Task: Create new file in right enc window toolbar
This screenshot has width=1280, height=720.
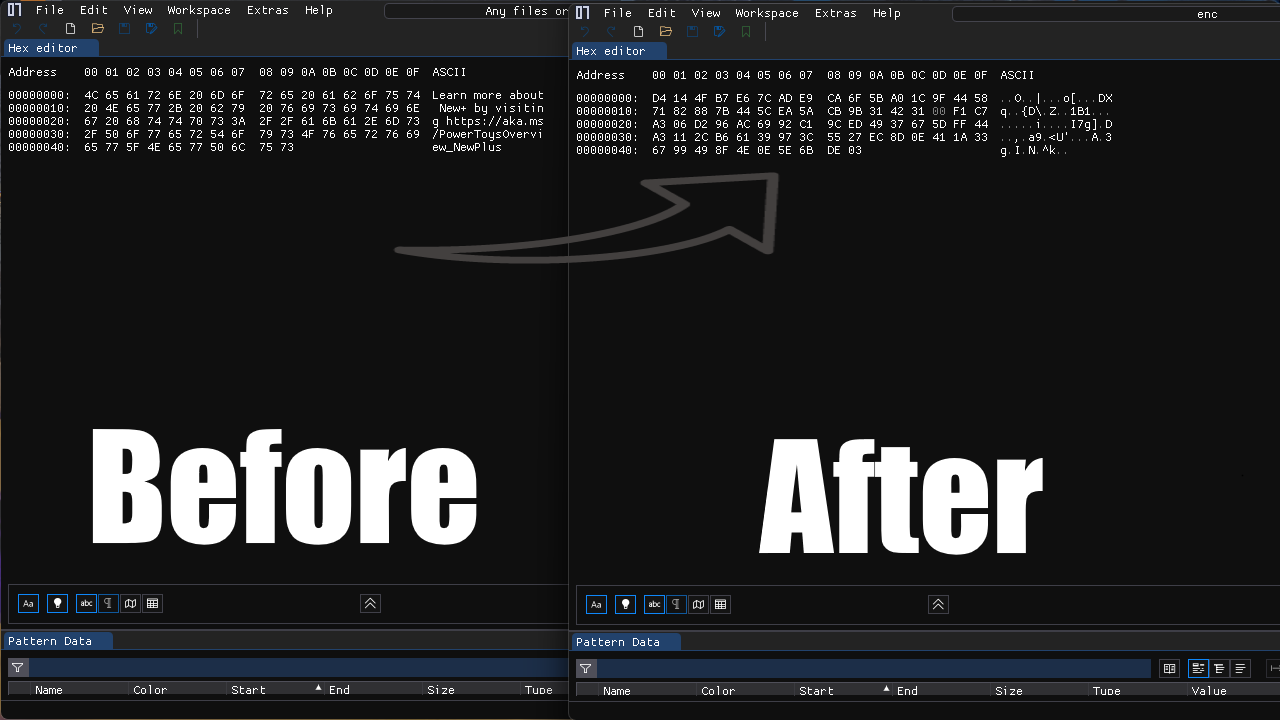Action: point(638,32)
